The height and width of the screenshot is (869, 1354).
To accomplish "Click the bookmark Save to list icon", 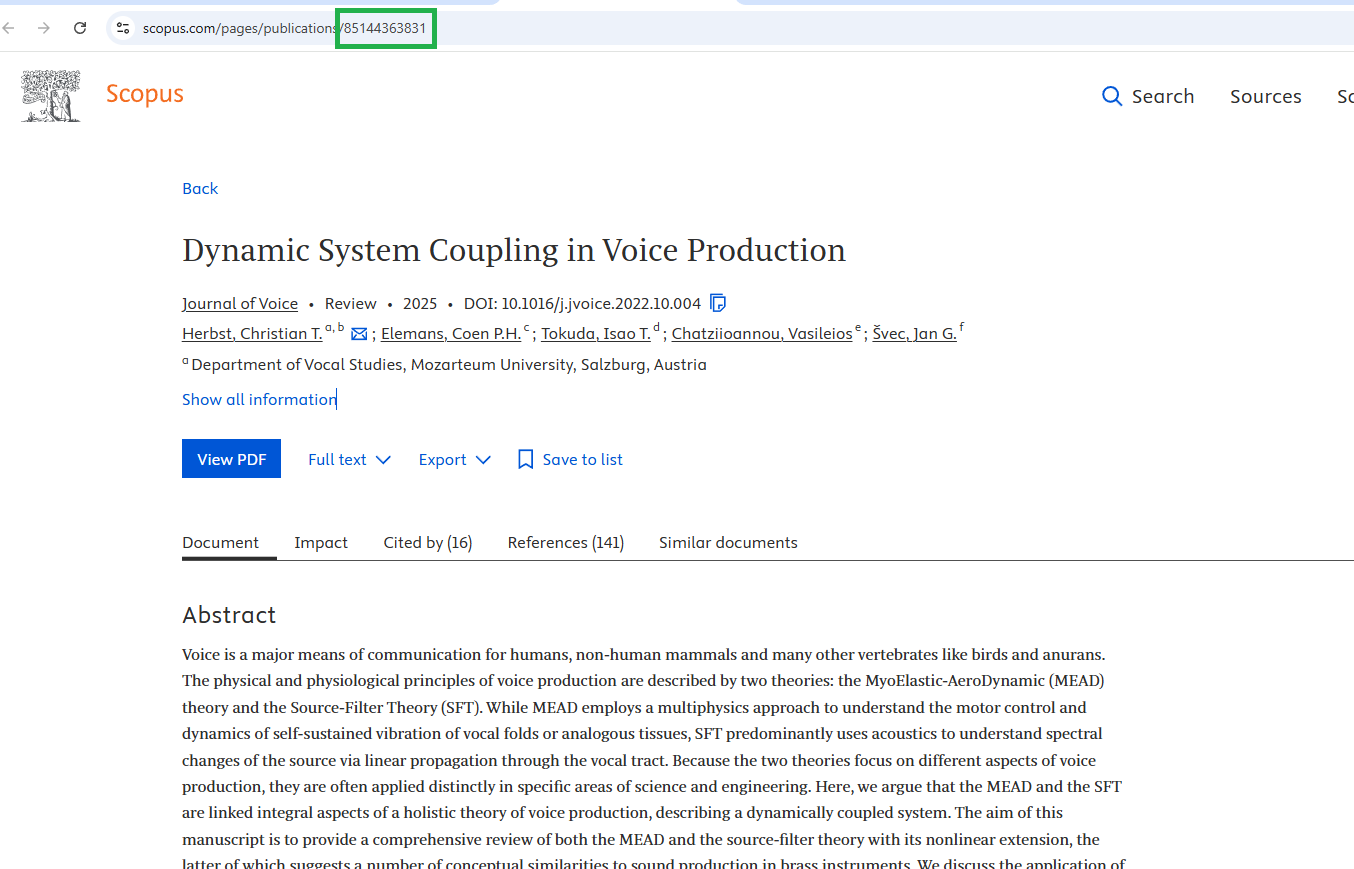I will [525, 459].
